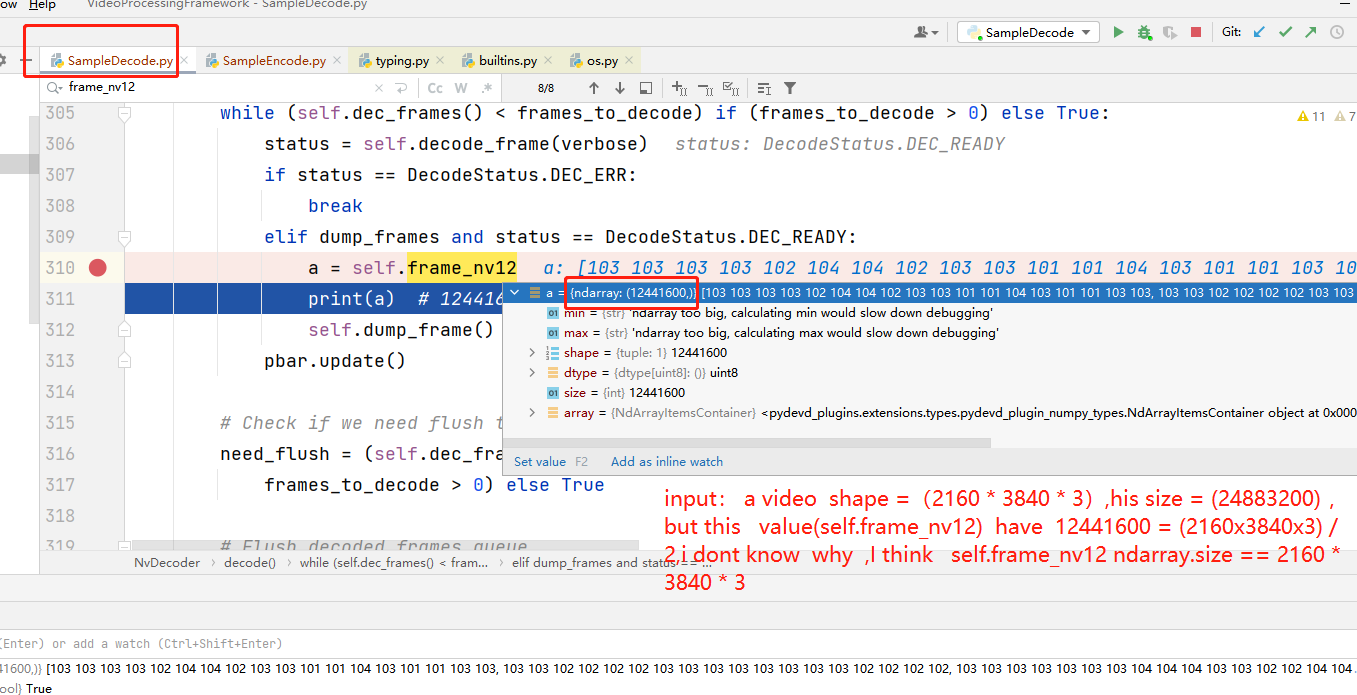Click Set value in the debugger popup
The height and width of the screenshot is (695, 1357).
(539, 461)
